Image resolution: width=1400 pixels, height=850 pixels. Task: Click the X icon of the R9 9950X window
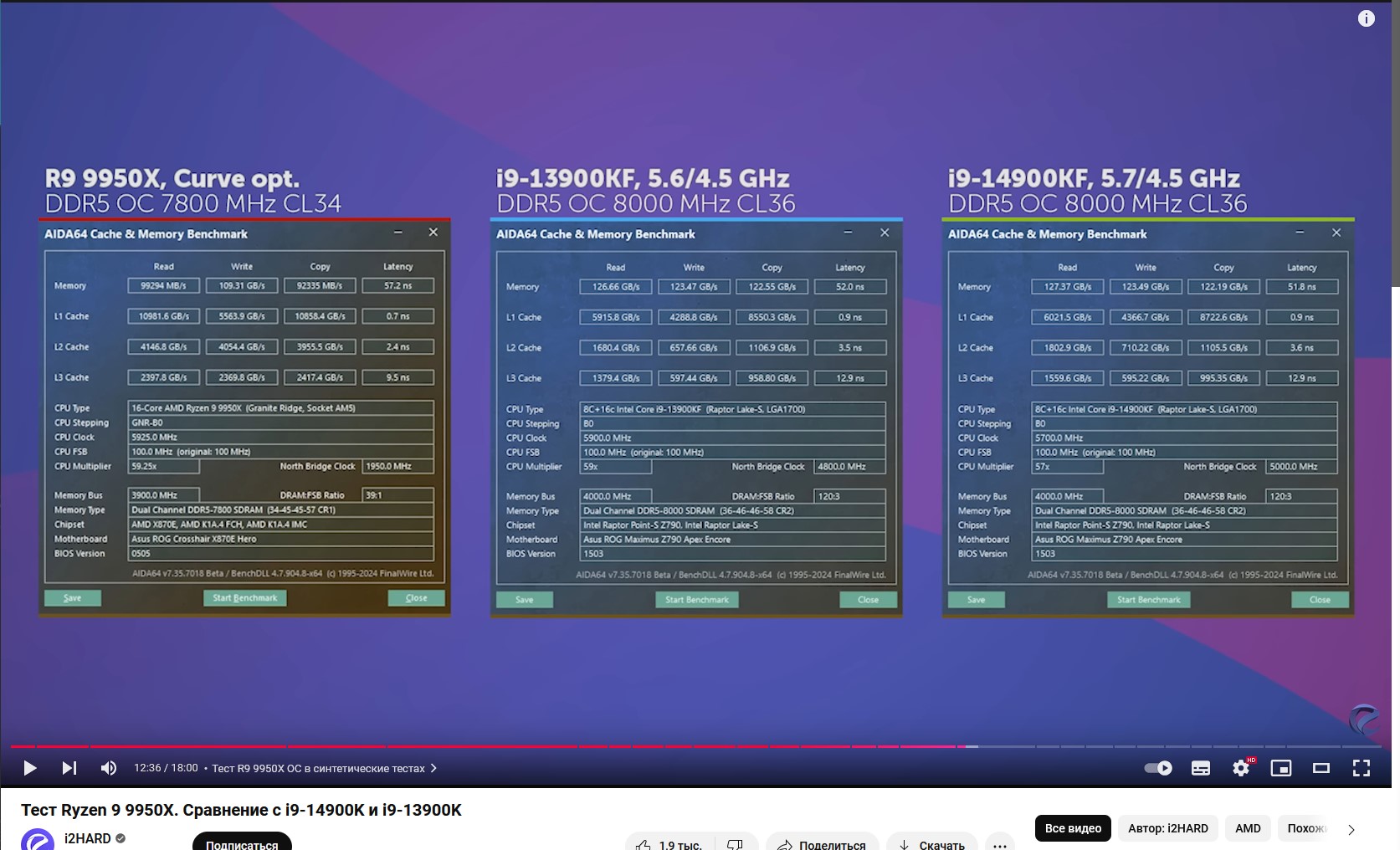(x=433, y=233)
